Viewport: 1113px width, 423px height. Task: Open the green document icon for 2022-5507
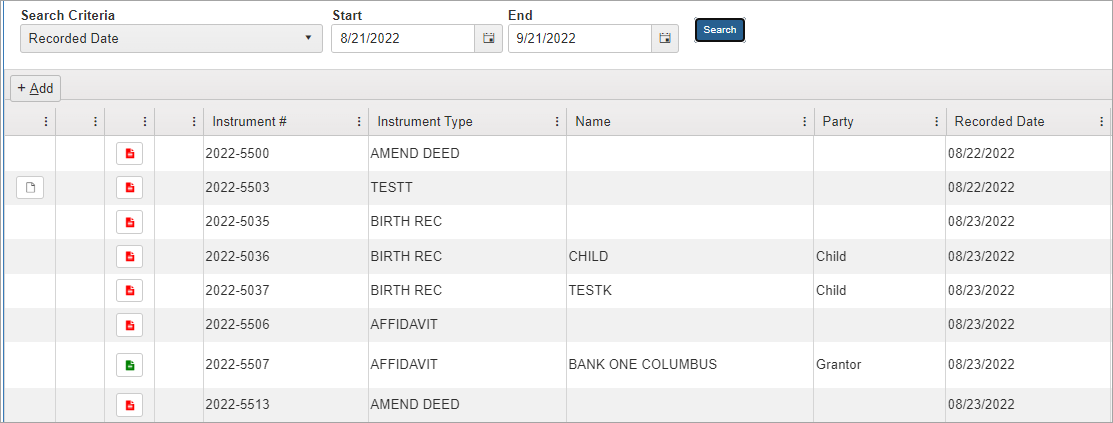(x=130, y=365)
